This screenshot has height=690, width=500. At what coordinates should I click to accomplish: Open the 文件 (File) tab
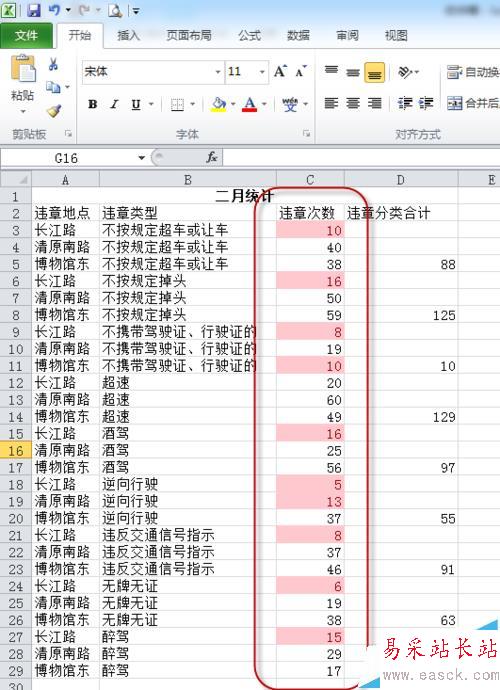tap(26, 35)
